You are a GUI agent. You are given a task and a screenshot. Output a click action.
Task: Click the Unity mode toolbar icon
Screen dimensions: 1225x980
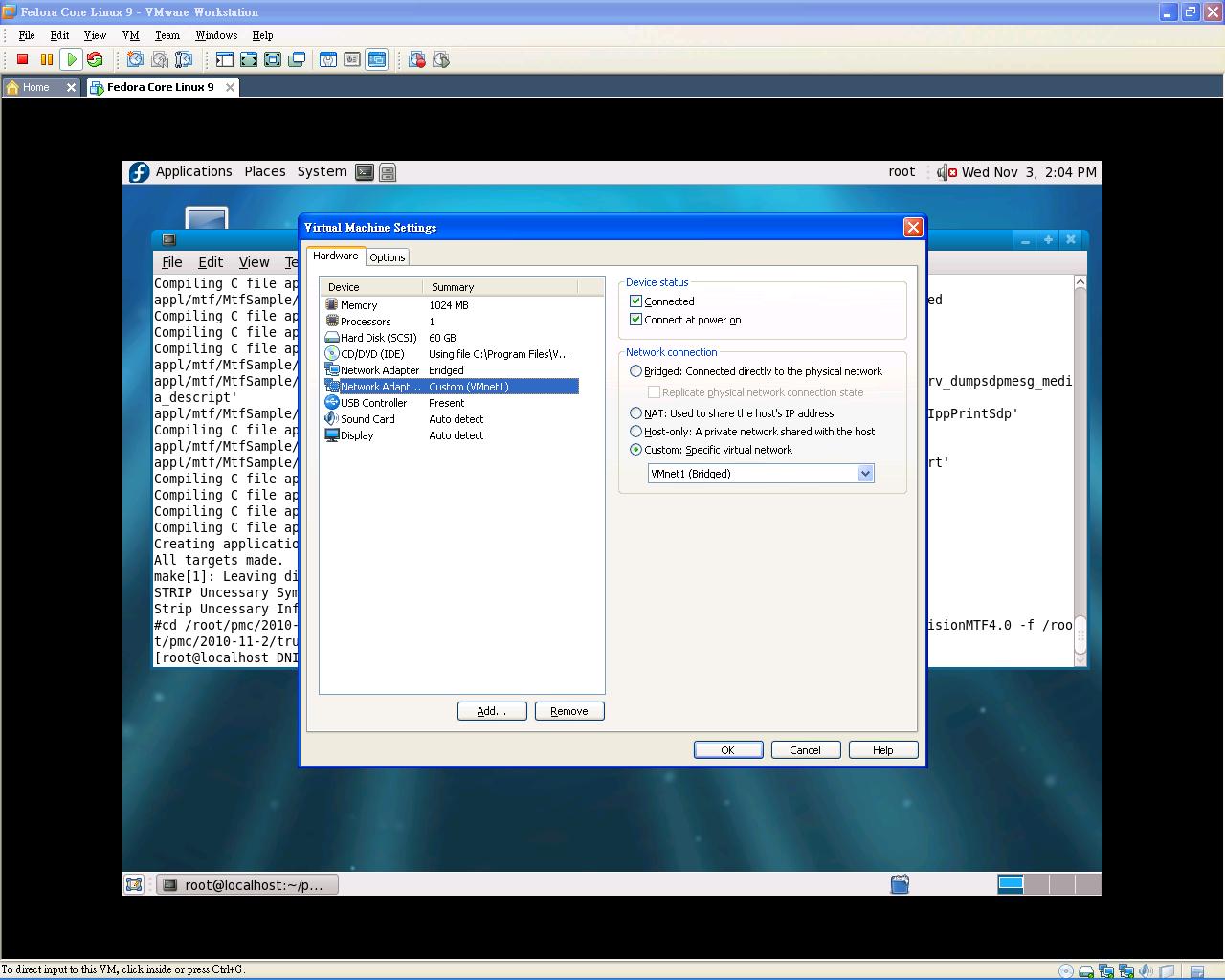point(297,59)
